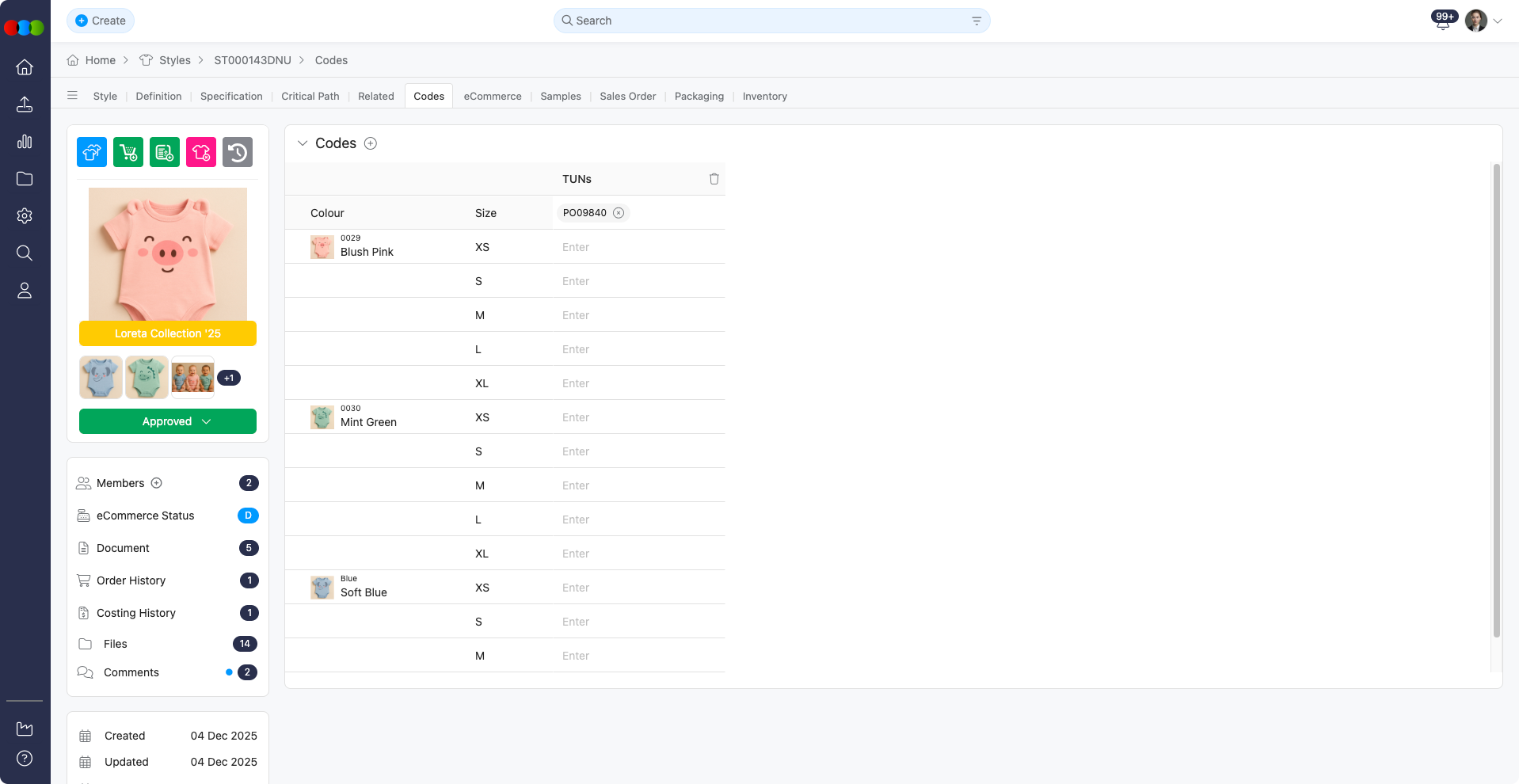This screenshot has height=784, width=1519.
Task: Select the Mint Green colour swatch thumbnail
Action: [322, 417]
